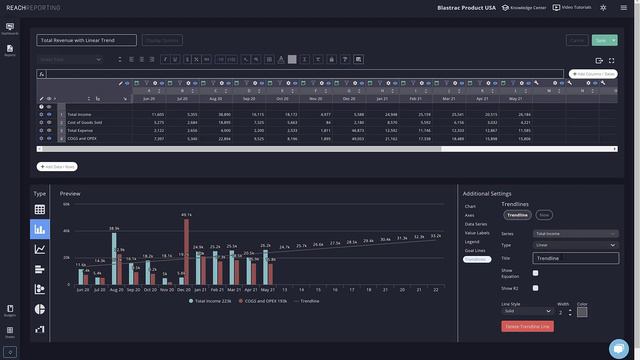Select the table chart type
The height and width of the screenshot is (360, 640).
[40, 209]
